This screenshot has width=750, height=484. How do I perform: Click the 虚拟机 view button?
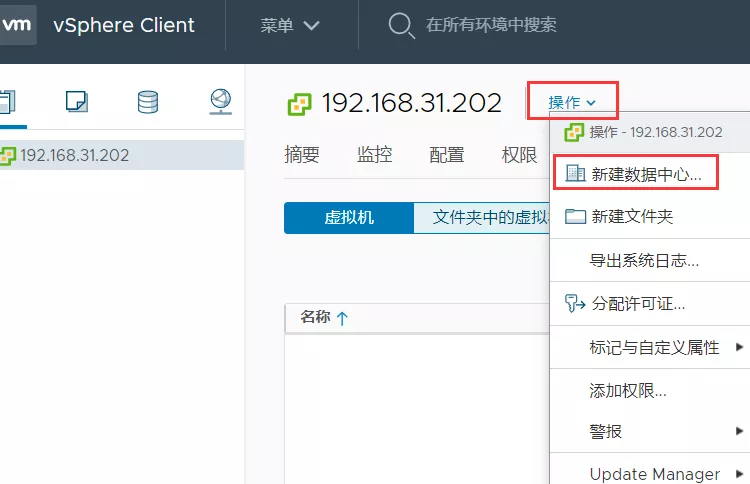click(x=349, y=217)
